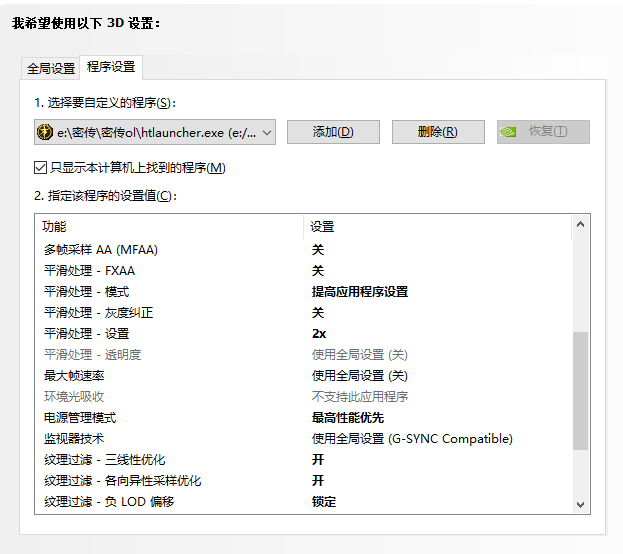This screenshot has height=554, width=623.
Task: Select the 平滑处理 - 设置 row
Action: coord(304,334)
